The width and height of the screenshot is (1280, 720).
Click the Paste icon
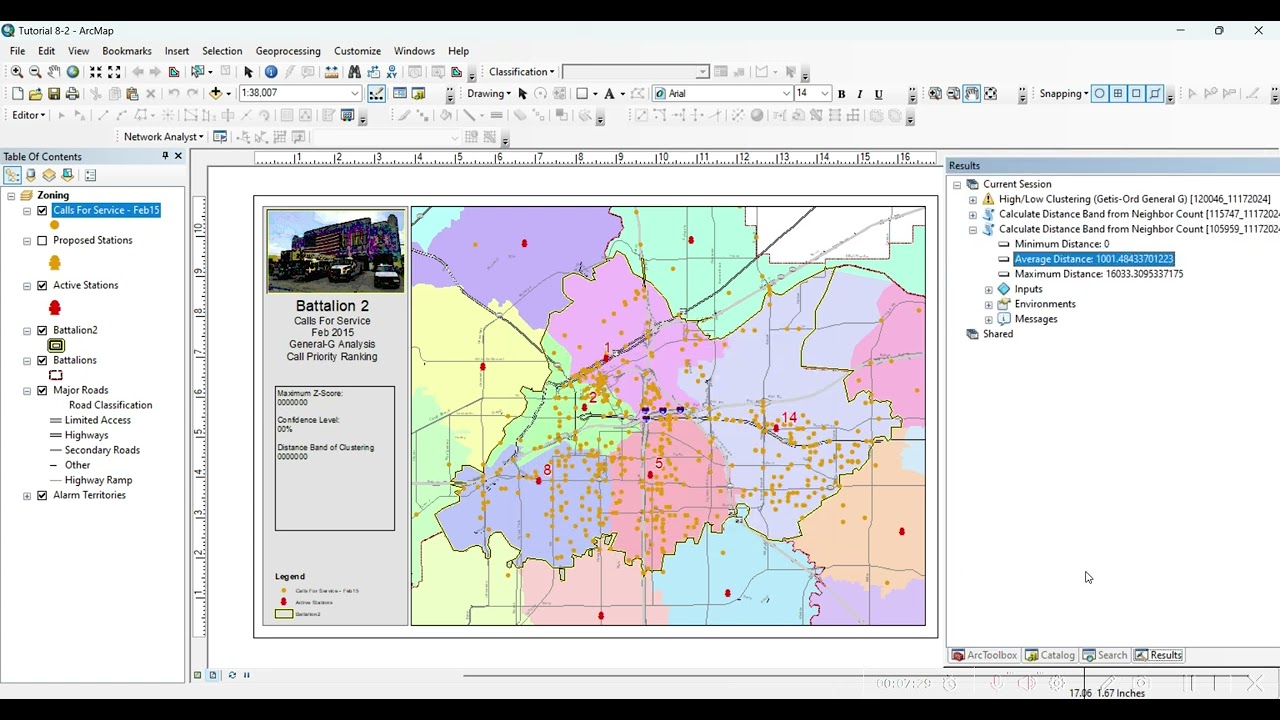(132, 94)
